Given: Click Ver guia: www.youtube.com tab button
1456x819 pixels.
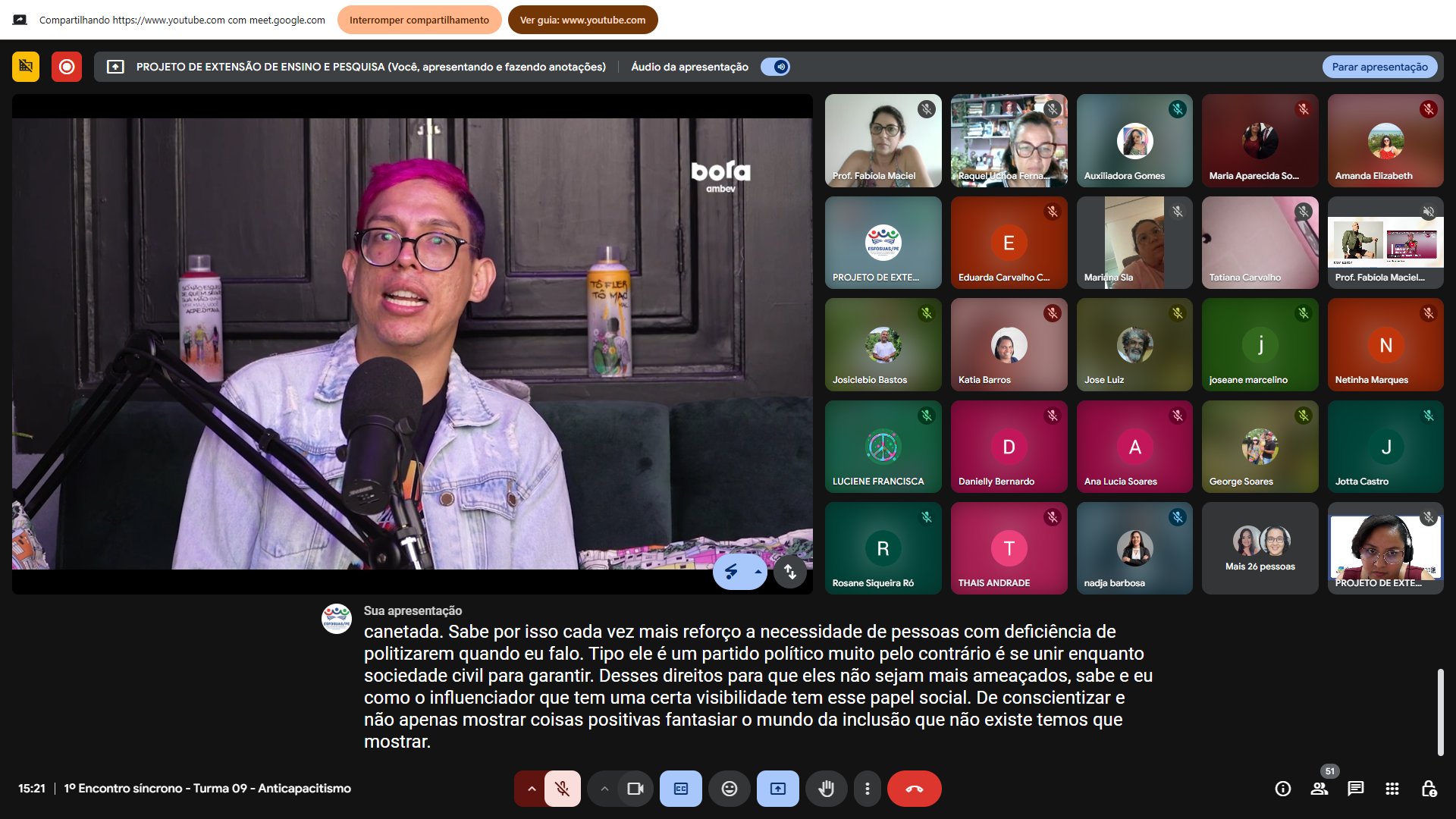Looking at the screenshot, I should coord(582,20).
